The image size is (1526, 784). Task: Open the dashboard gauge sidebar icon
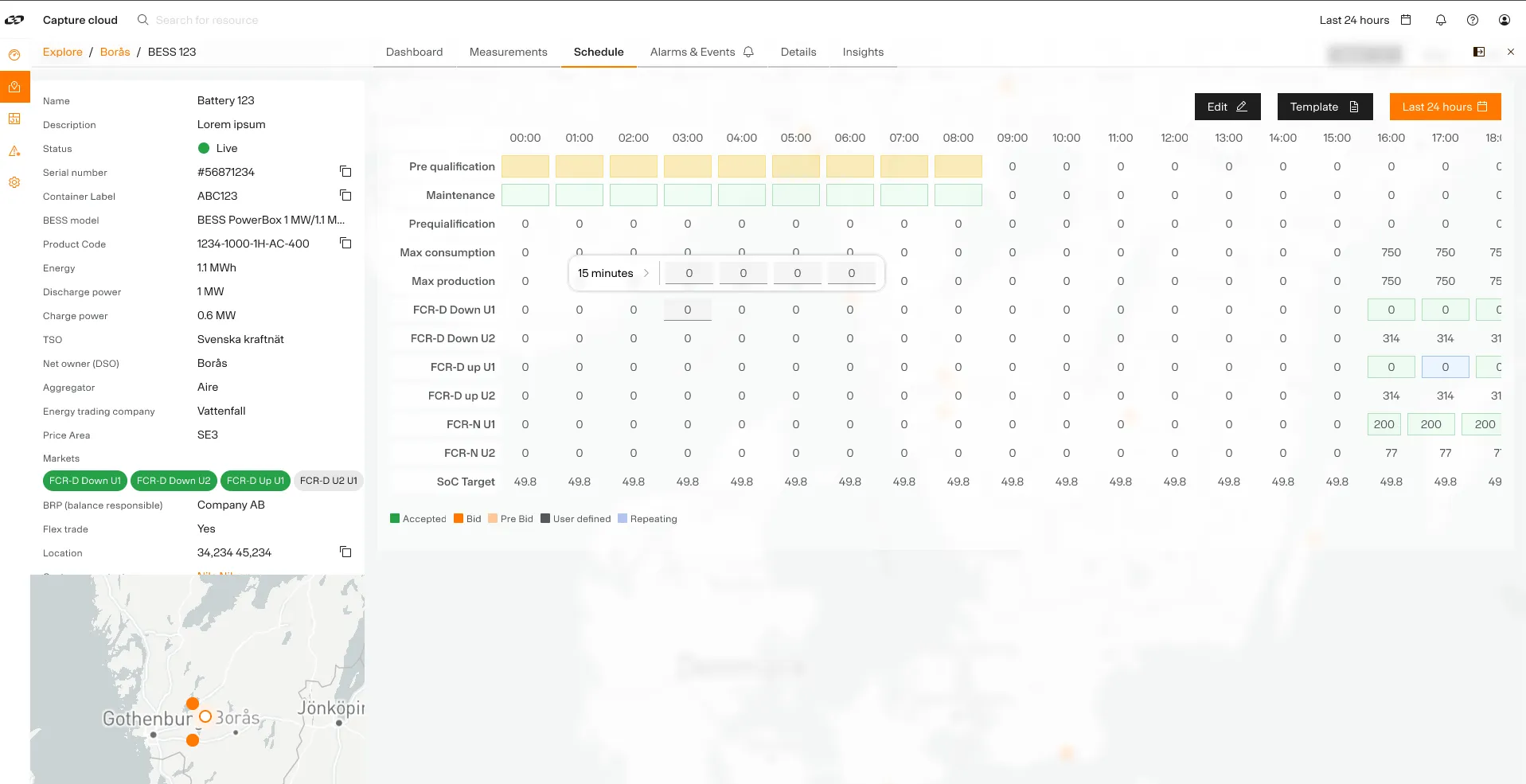[x=14, y=55]
